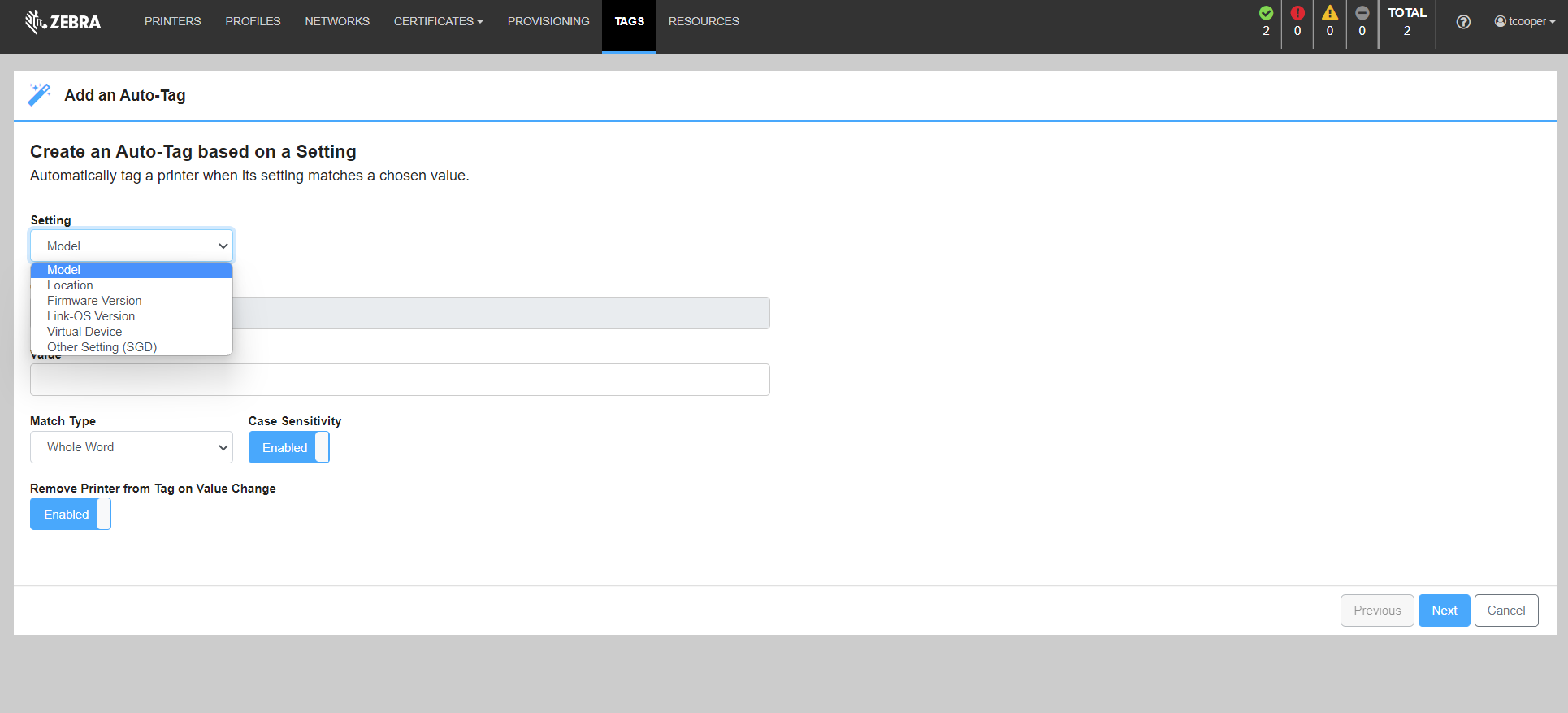Open the tcooper user account menu
Image resolution: width=1568 pixels, height=713 pixels.
tap(1524, 22)
